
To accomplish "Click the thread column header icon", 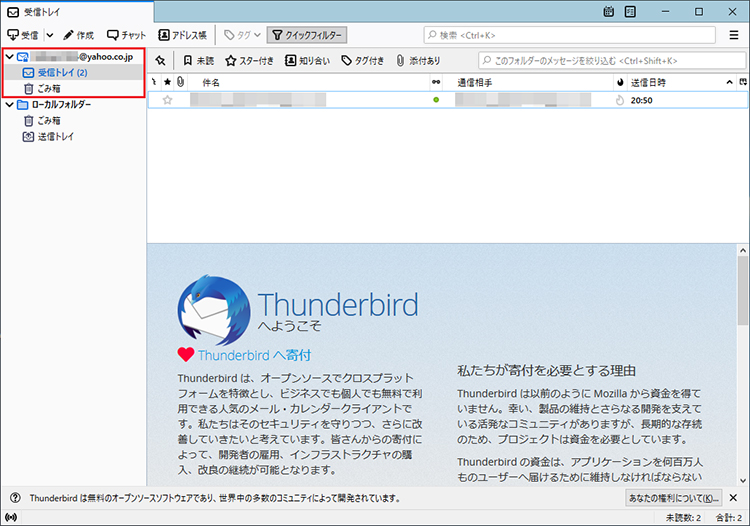I will (154, 82).
